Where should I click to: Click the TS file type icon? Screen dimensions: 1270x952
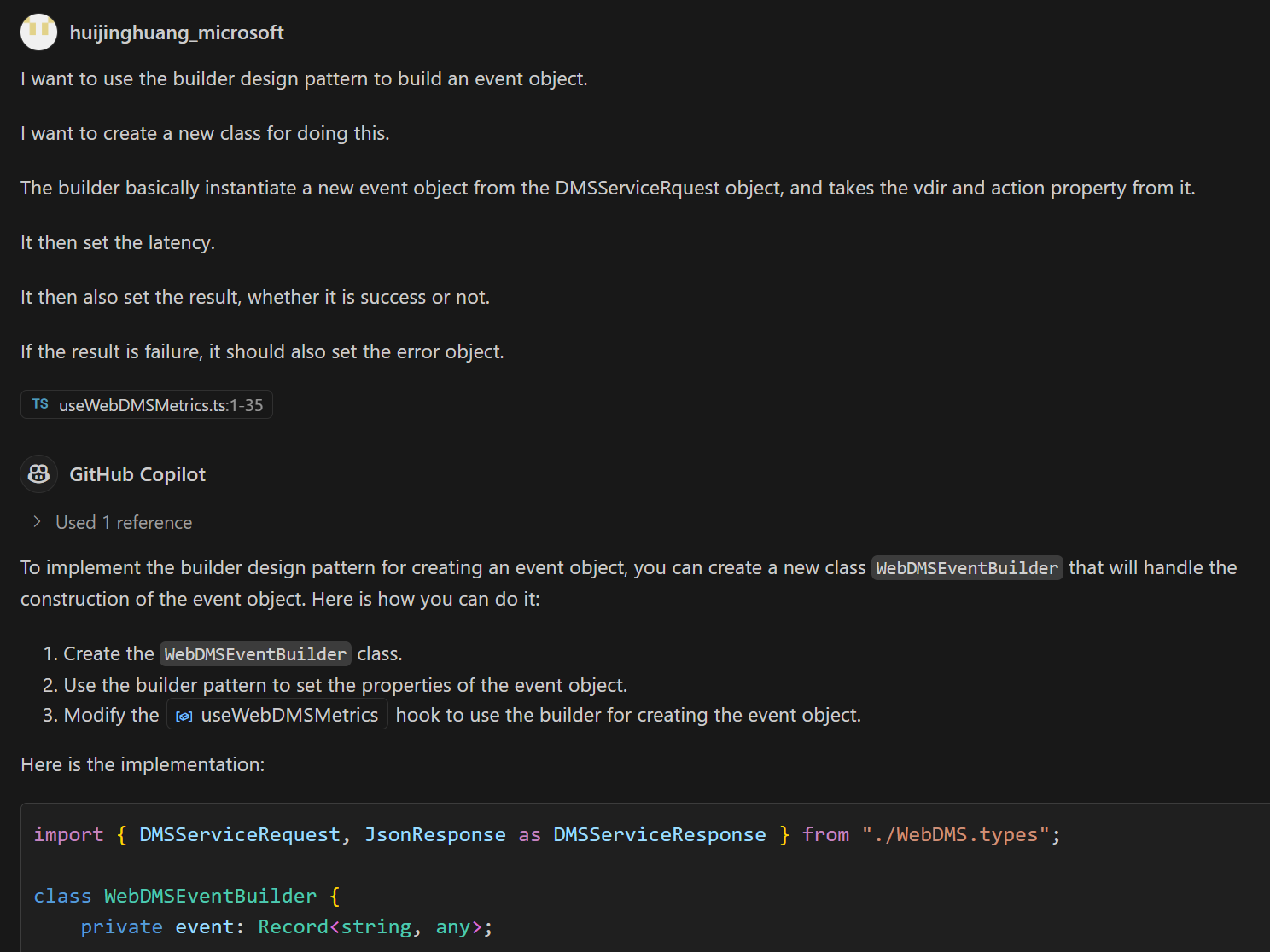tap(40, 404)
